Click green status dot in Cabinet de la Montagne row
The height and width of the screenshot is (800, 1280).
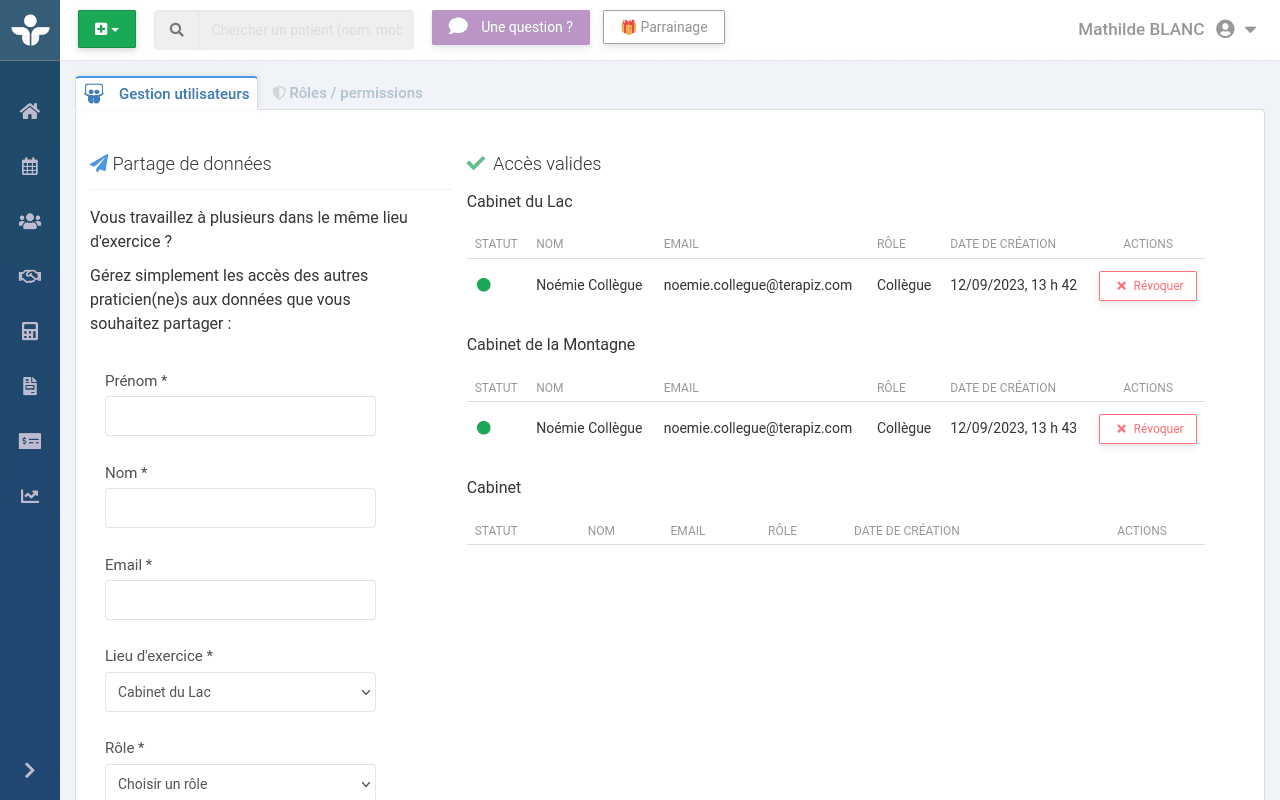[x=484, y=428]
